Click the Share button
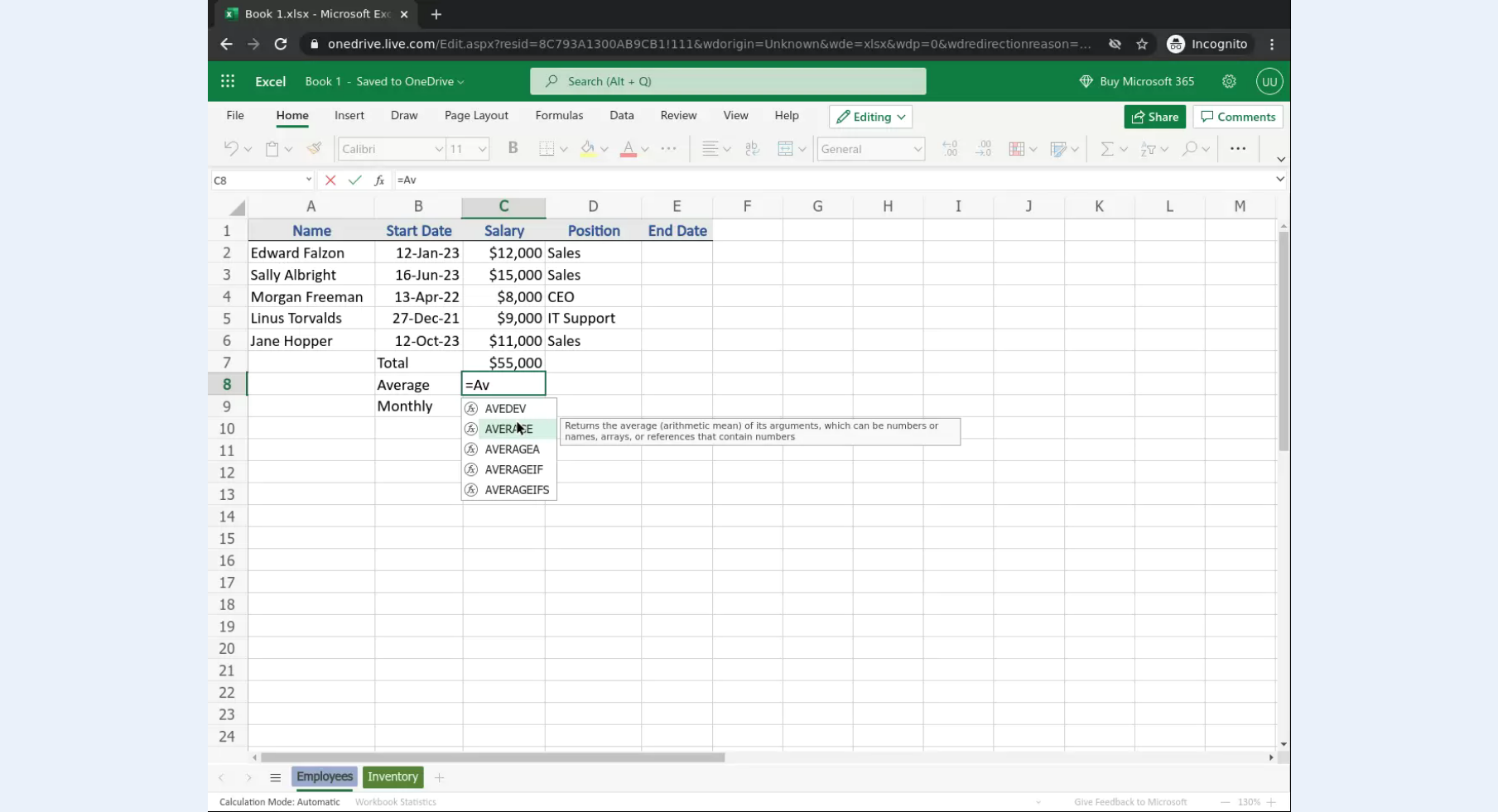The height and width of the screenshot is (812, 1498). click(x=1154, y=117)
